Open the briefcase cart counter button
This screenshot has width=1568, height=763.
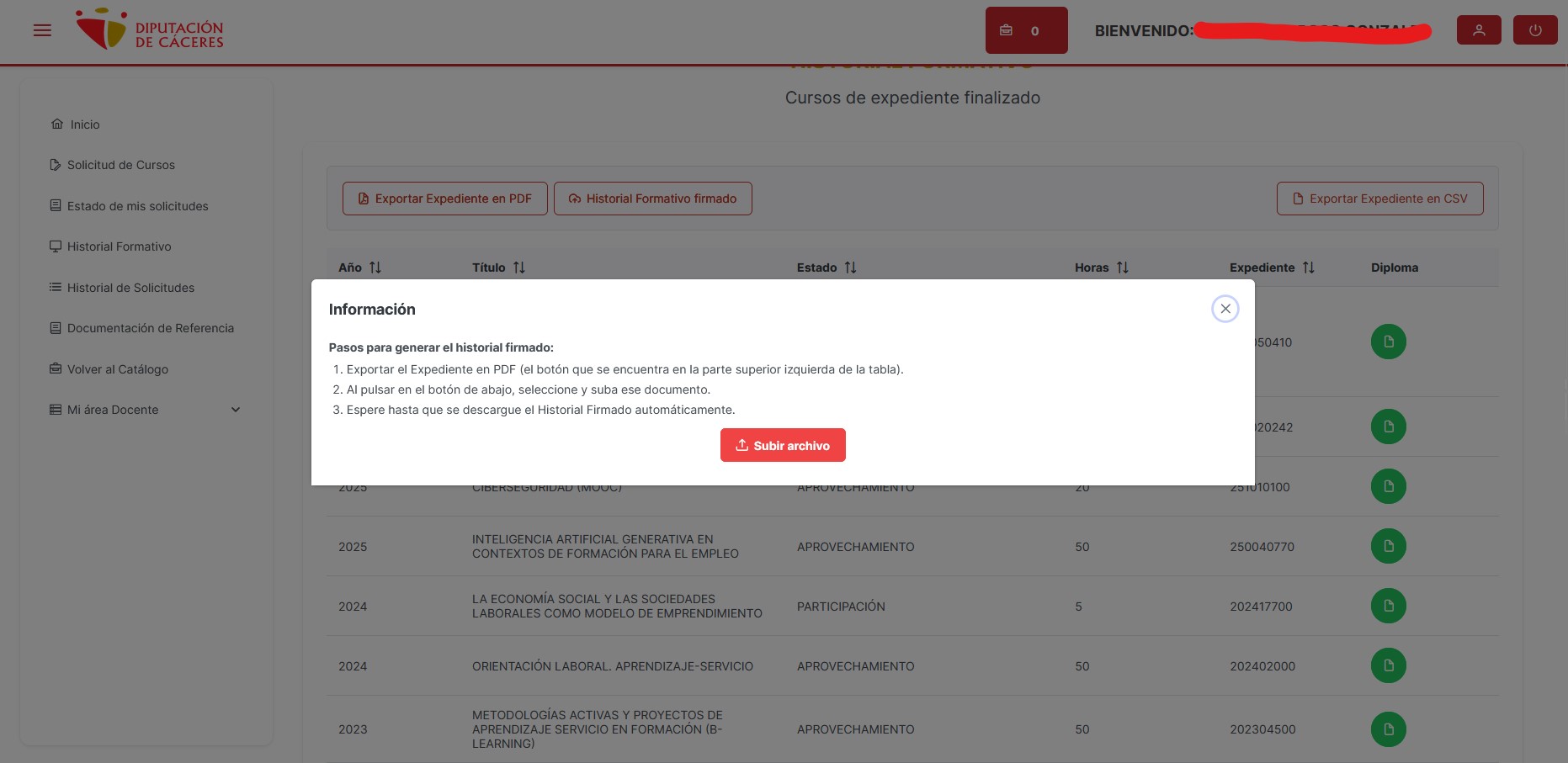click(x=1025, y=30)
